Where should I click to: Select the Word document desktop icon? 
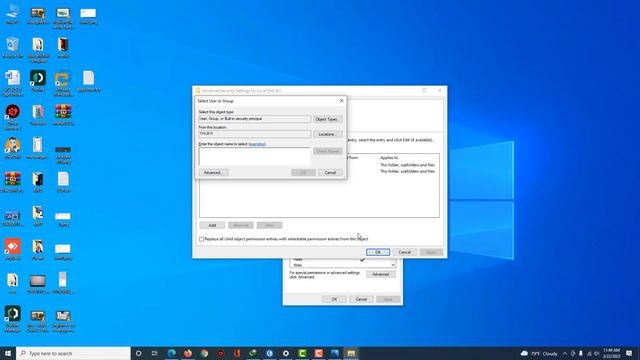tap(13, 83)
